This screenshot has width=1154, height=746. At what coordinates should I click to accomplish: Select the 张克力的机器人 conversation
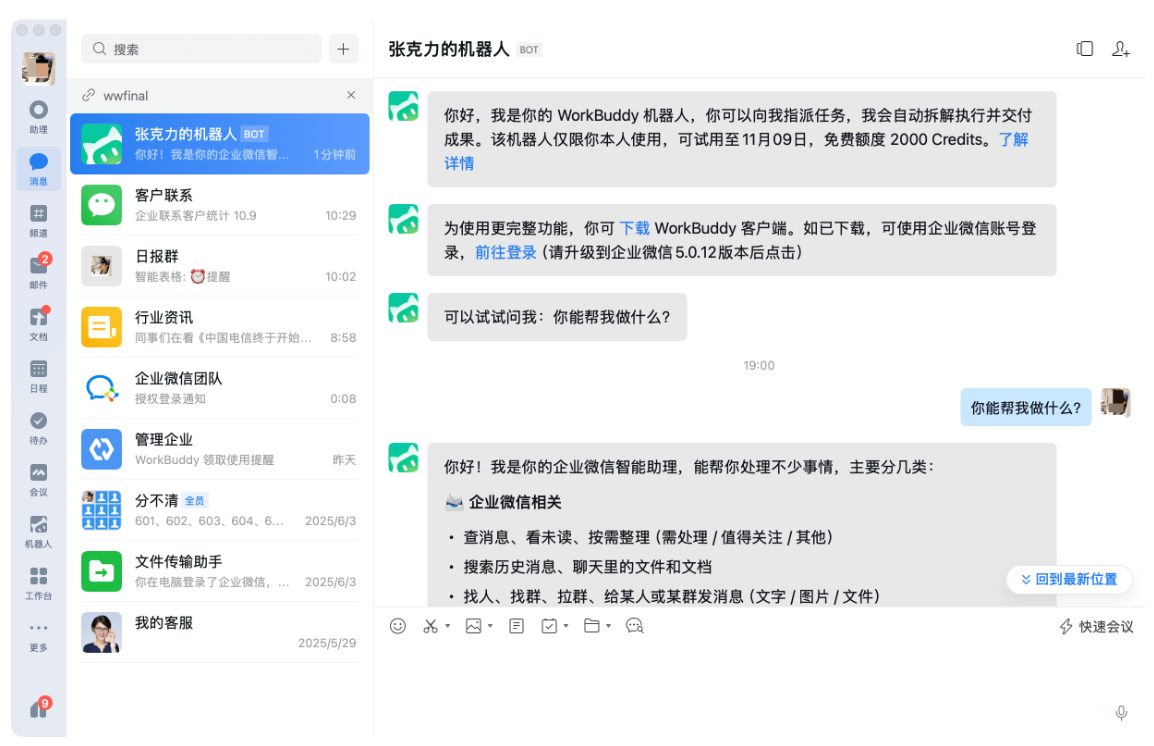point(219,143)
